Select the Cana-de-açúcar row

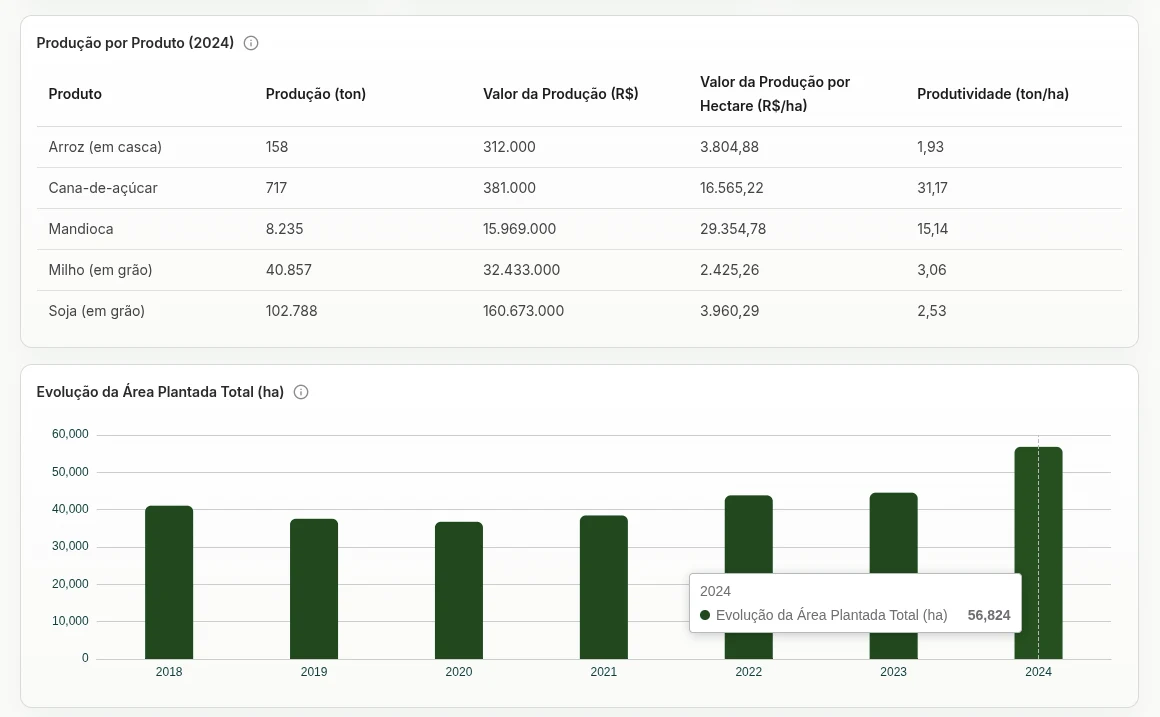point(579,188)
